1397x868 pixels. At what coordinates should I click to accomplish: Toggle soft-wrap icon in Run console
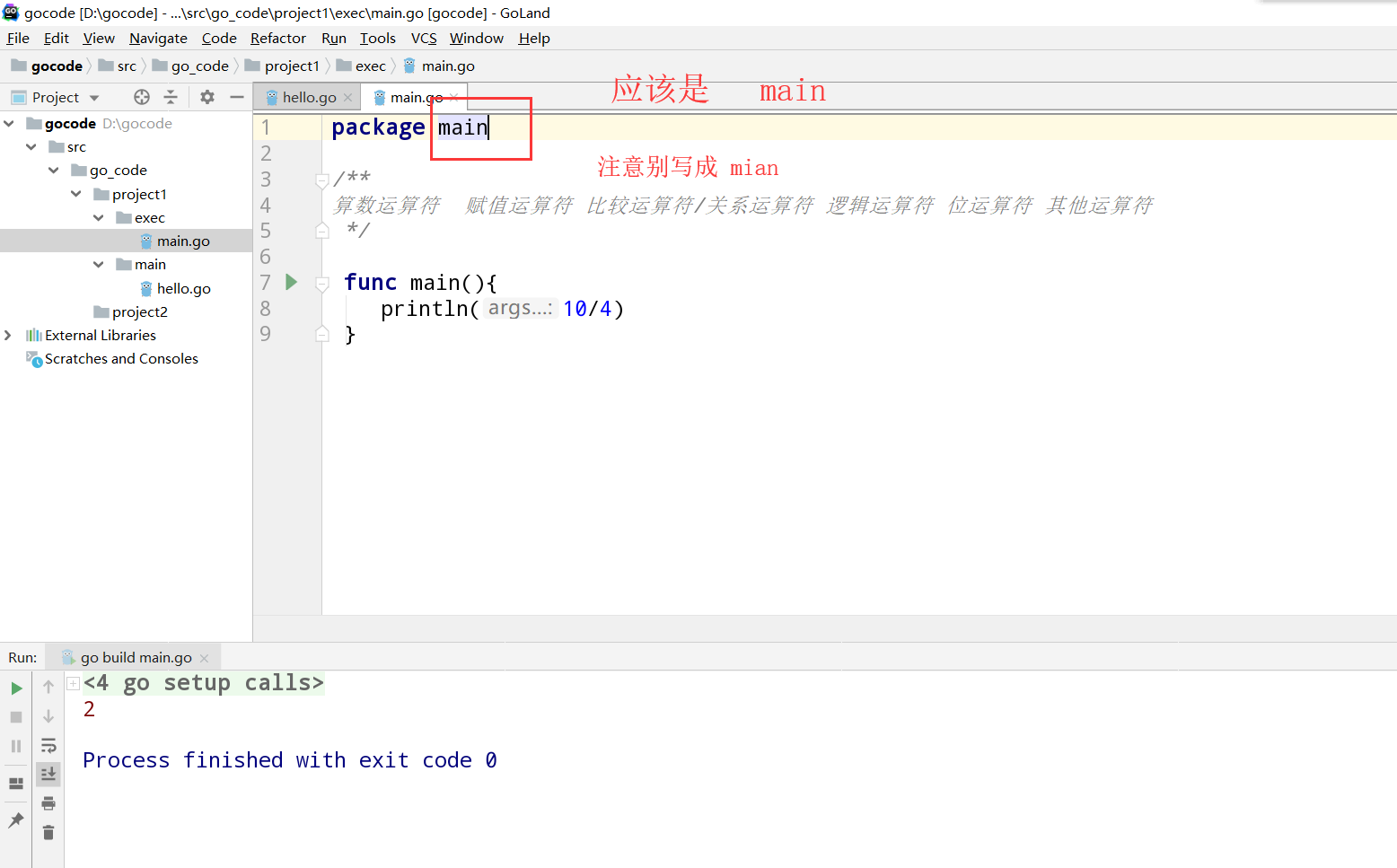[x=48, y=745]
